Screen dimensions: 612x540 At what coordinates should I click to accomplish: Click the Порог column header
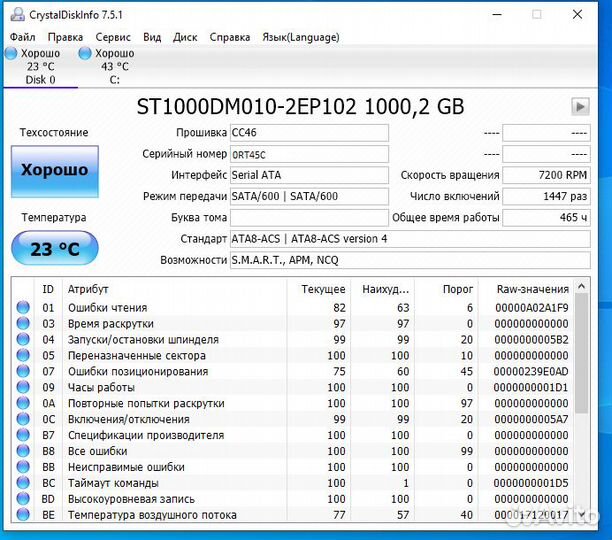click(x=447, y=289)
